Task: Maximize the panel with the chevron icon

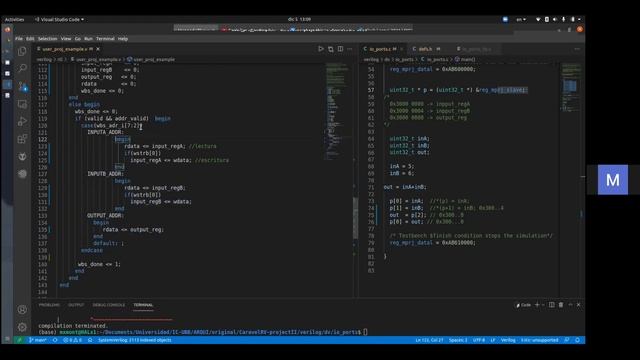Action: pyautogui.click(x=570, y=305)
